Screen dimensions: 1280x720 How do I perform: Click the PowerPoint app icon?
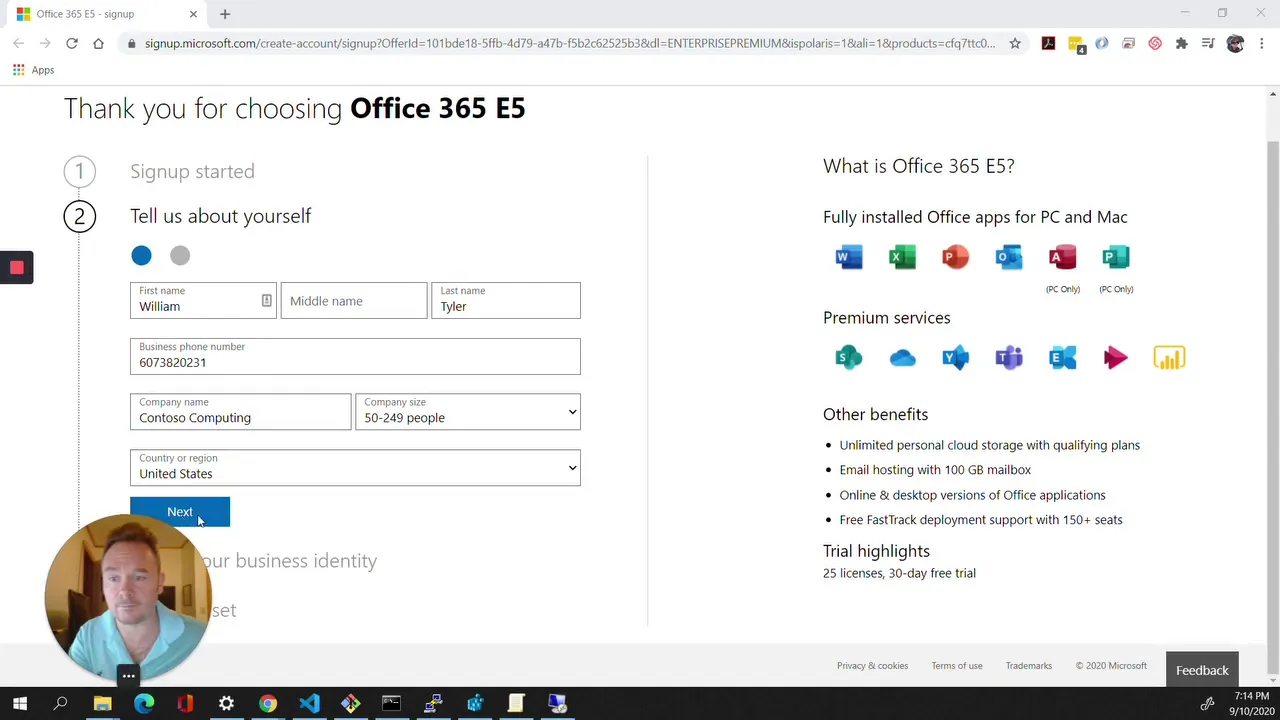955,257
